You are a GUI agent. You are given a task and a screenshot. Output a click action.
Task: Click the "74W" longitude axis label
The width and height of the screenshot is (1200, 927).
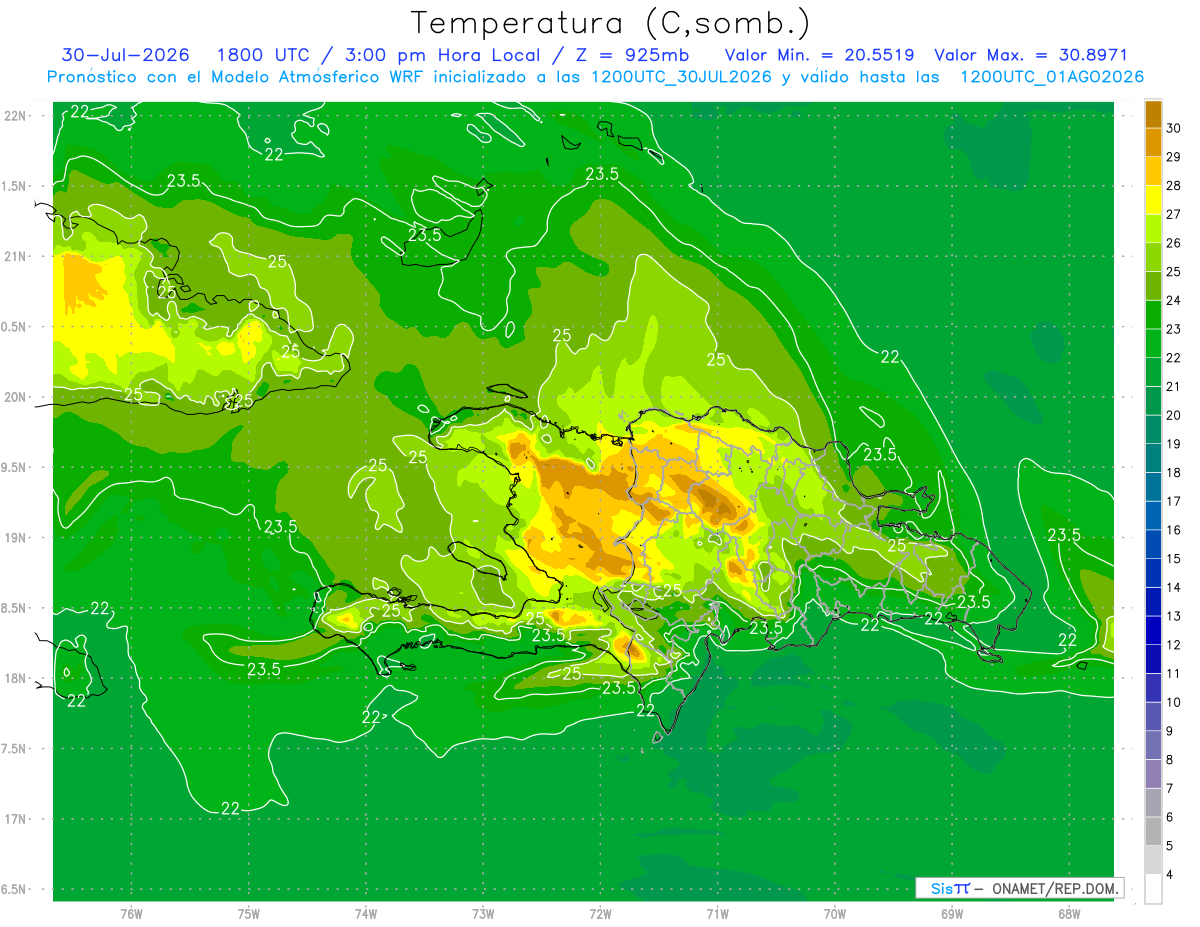(x=366, y=914)
